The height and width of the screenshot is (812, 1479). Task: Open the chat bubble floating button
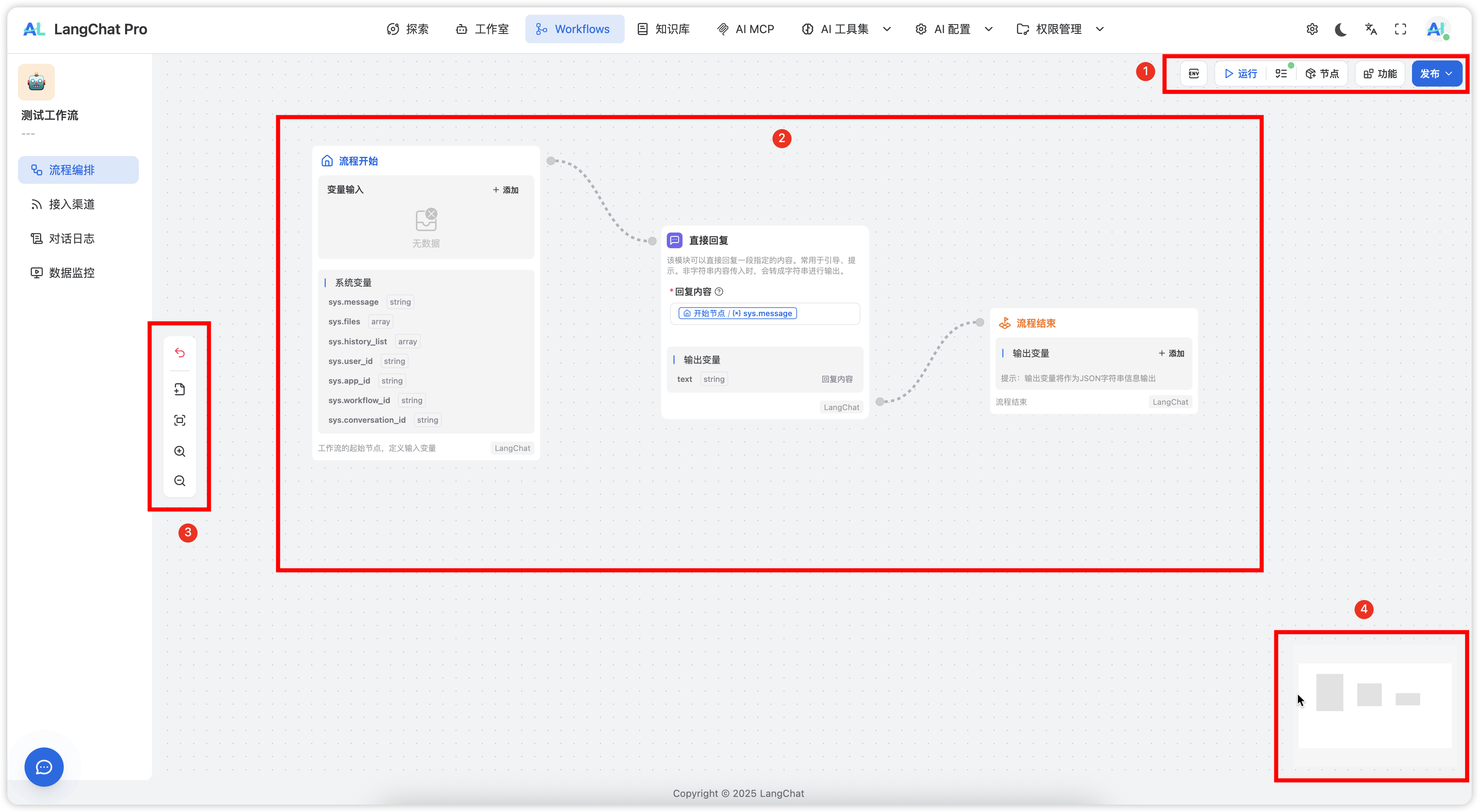coord(44,767)
